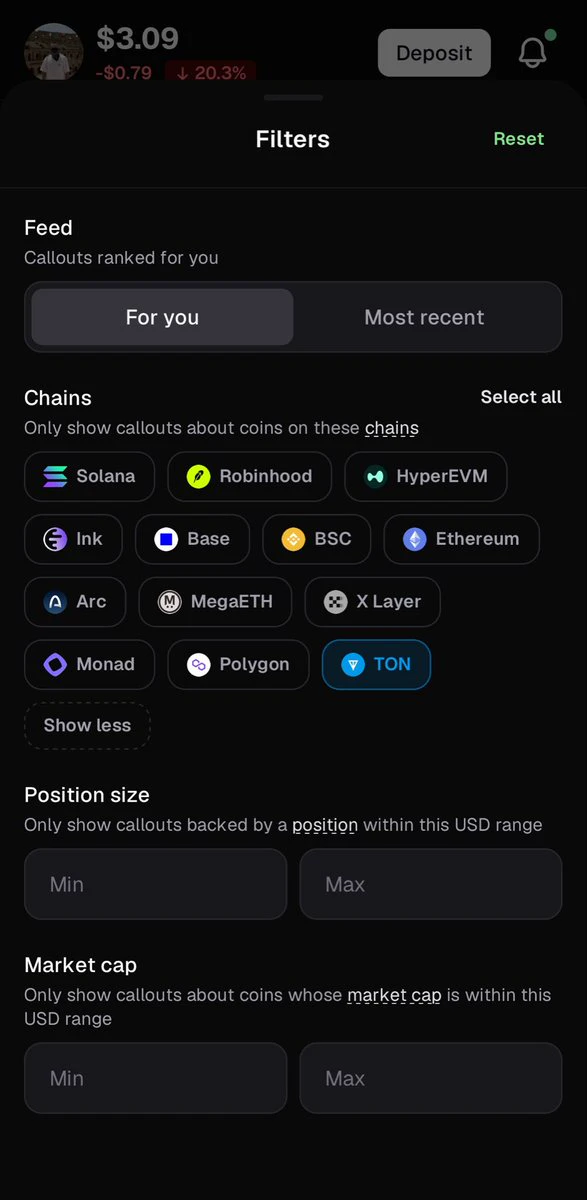Tap the user profile avatar
This screenshot has width=587, height=1200.
(53, 52)
